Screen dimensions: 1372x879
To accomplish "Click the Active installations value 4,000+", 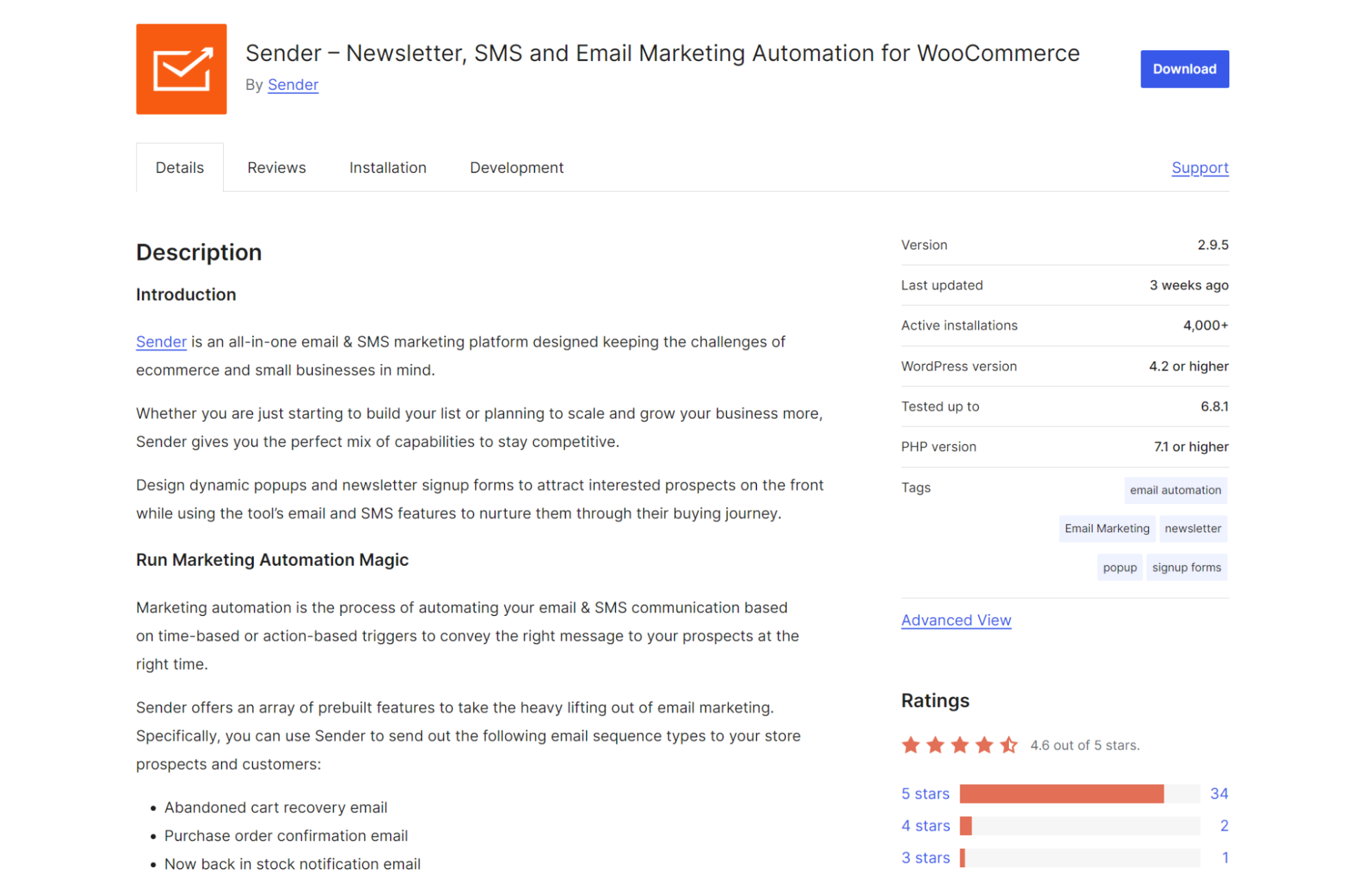I will (x=1205, y=326).
